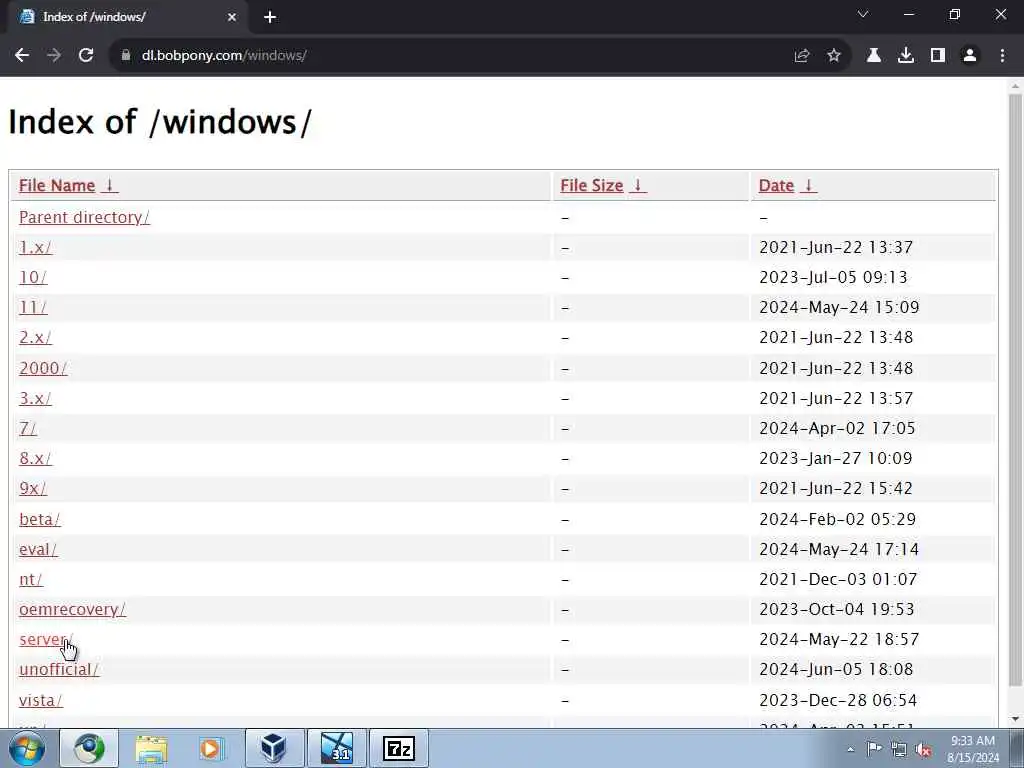This screenshot has width=1024, height=768.
Task: Reload the current page
Action: (x=86, y=56)
